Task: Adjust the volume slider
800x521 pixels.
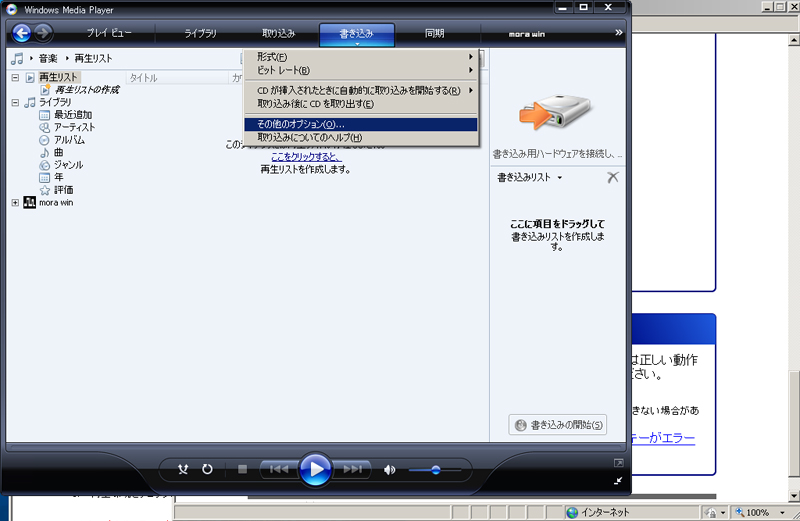Action: coord(436,469)
